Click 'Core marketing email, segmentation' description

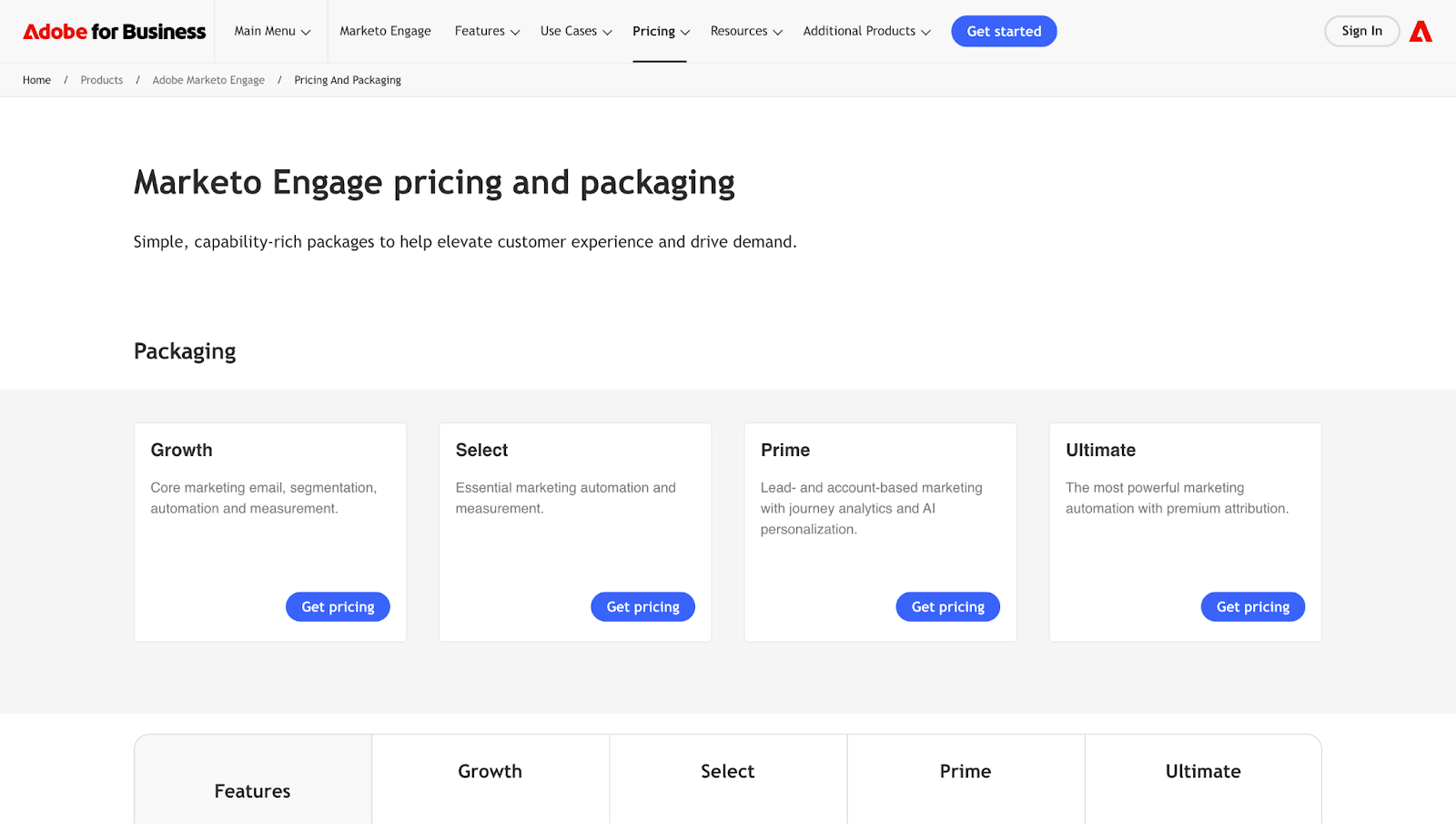(264, 498)
